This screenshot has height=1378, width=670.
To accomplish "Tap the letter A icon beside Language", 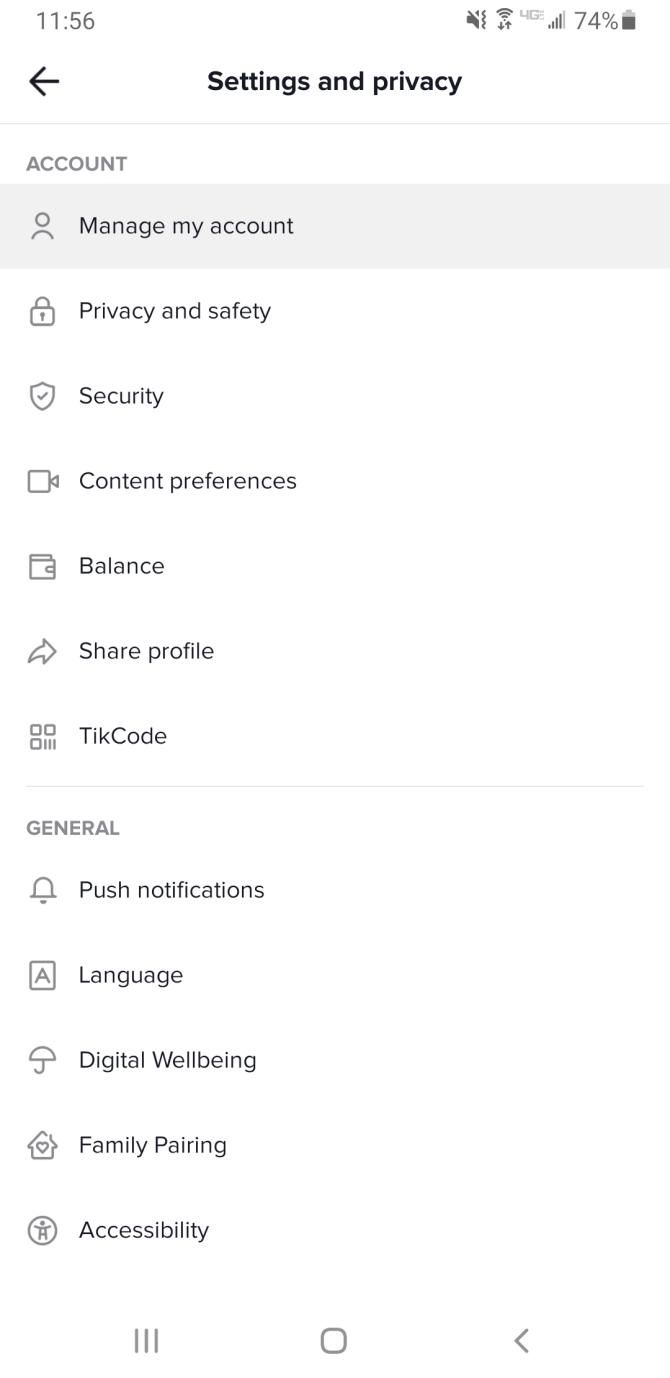I will click(42, 976).
